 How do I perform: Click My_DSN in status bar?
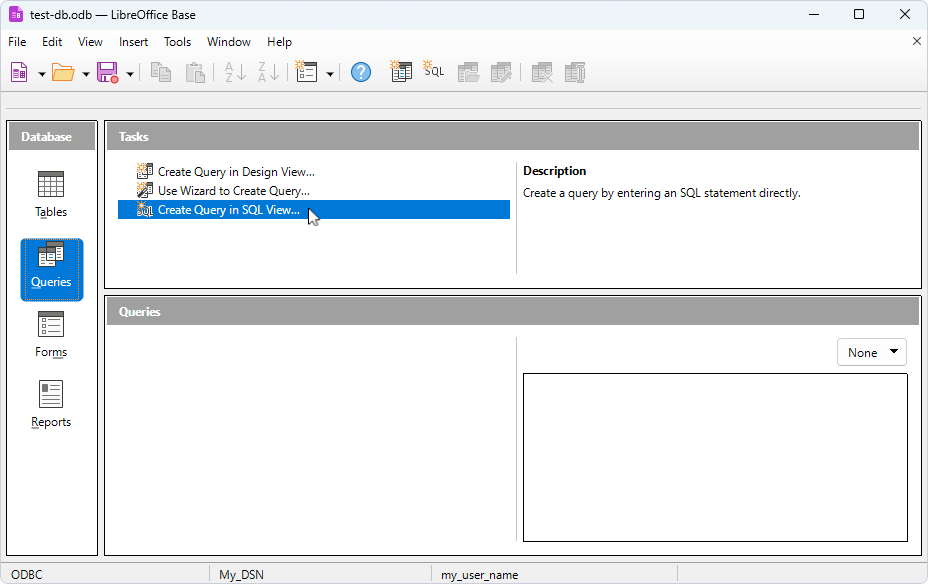pyautogui.click(x=241, y=575)
